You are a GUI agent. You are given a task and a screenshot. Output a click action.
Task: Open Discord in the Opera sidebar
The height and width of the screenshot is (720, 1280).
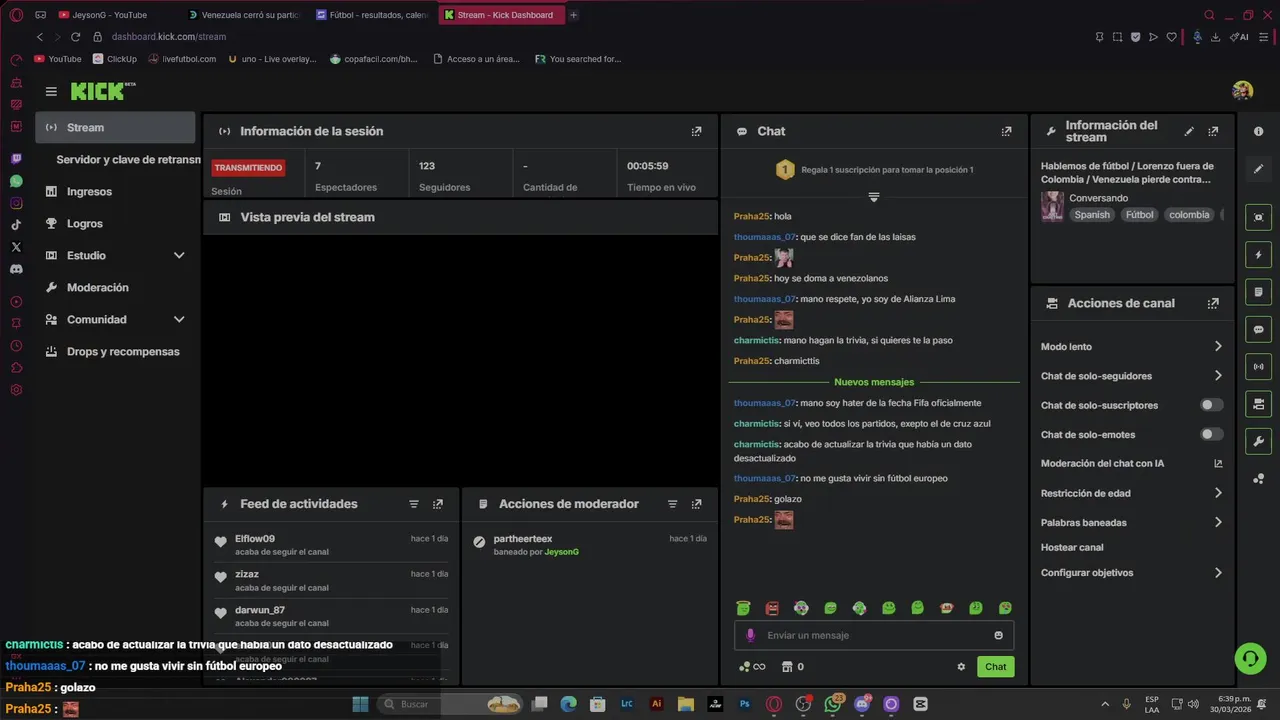point(16,269)
